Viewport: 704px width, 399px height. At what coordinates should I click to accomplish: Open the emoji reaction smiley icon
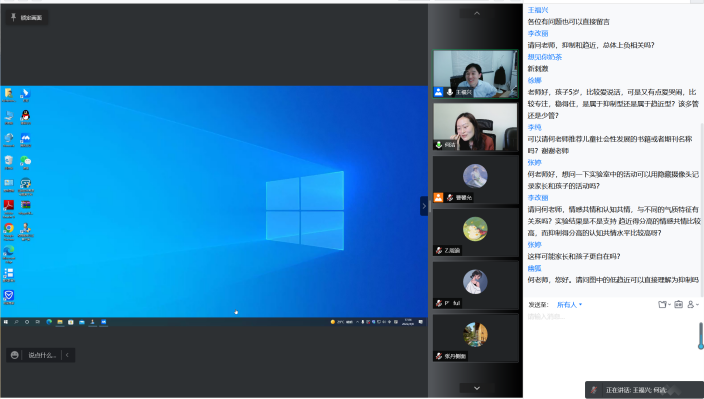click(14, 355)
